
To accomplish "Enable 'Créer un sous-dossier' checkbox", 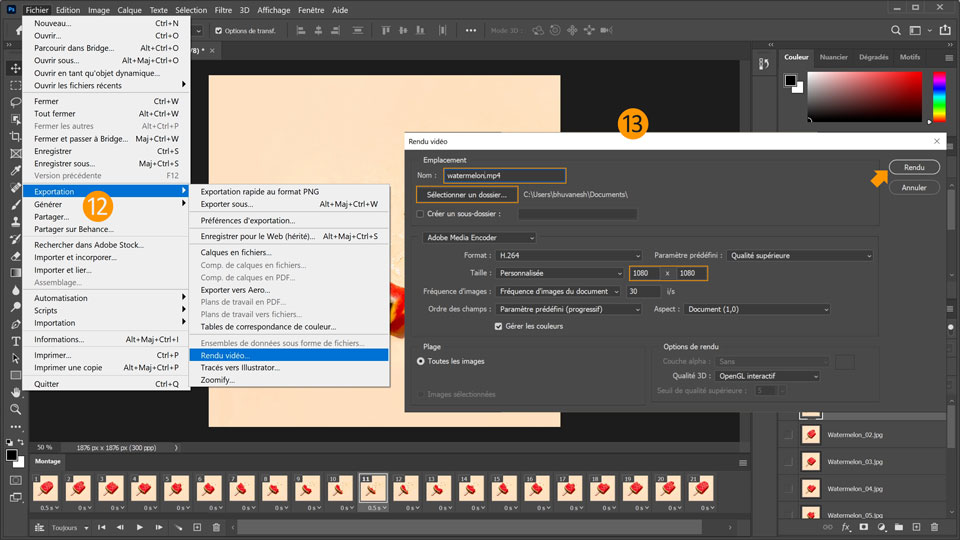I will [x=420, y=214].
